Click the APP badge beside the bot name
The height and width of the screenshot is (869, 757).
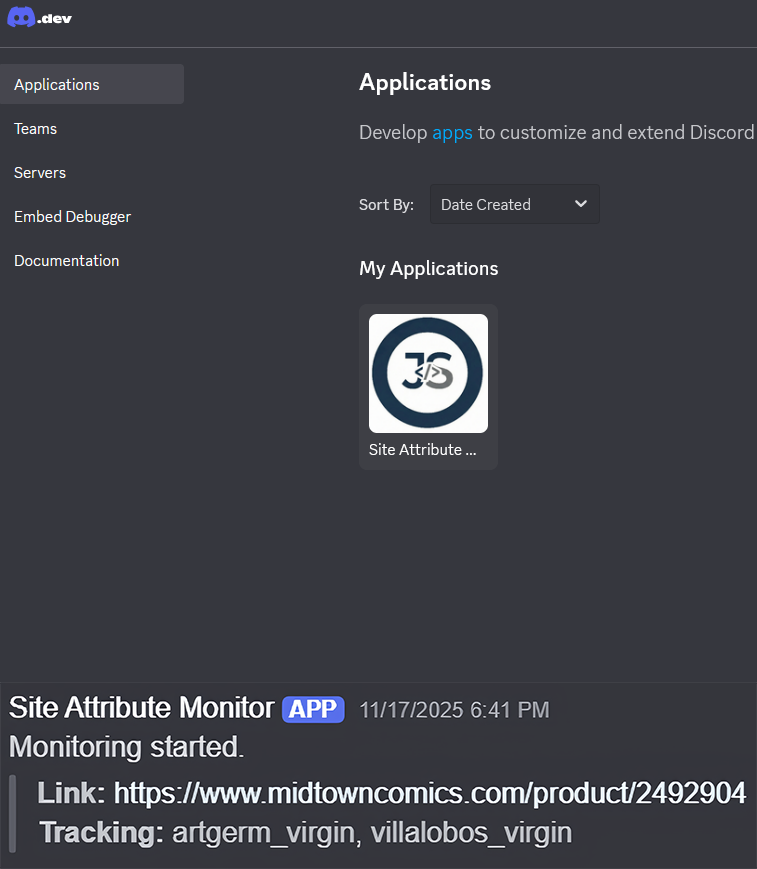coord(313,709)
